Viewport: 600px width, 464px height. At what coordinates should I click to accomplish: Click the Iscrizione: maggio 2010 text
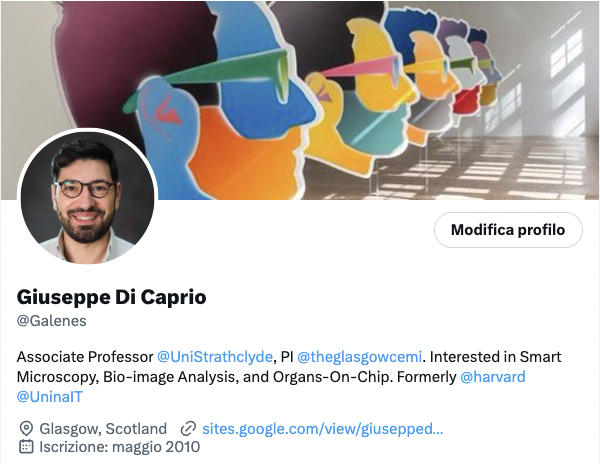coord(119,447)
